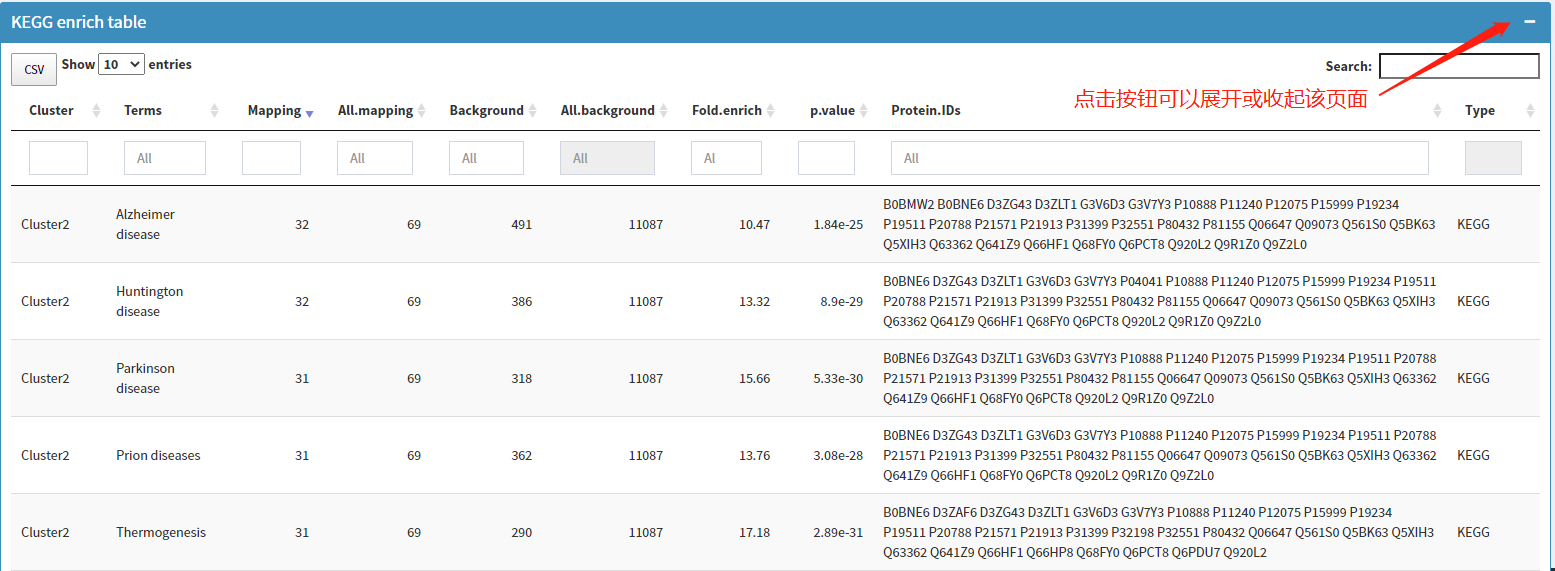Sort by Background column icon
The image size is (1555, 571).
532,111
